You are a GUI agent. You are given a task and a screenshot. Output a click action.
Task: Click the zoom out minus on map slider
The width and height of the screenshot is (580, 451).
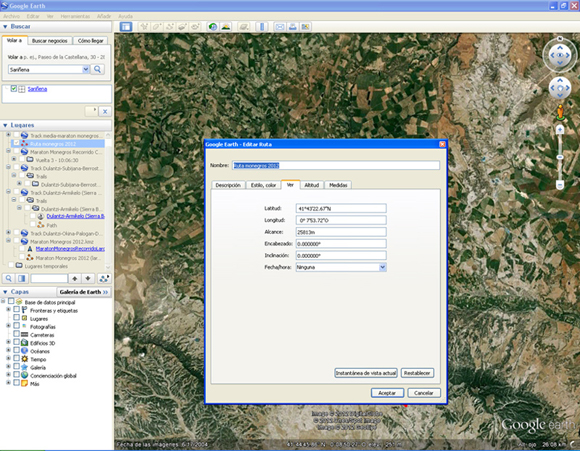pos(560,185)
